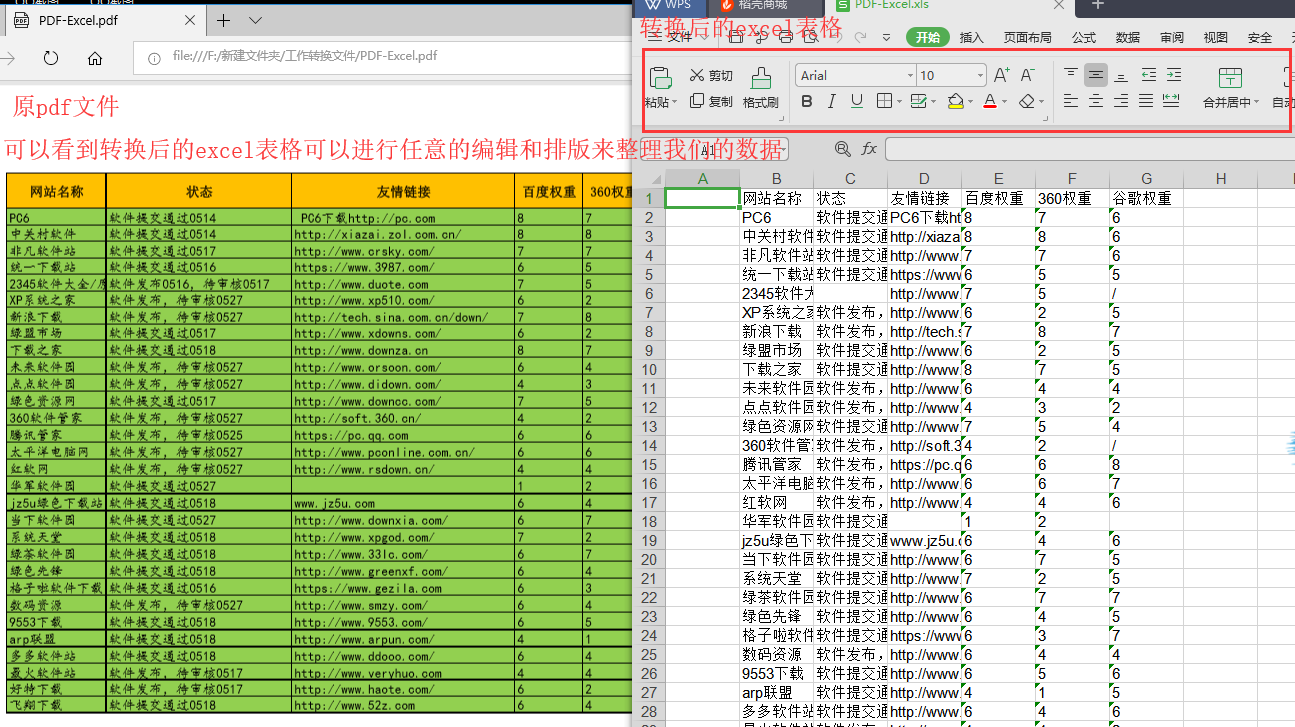Show site info icon in address bar

pos(155,58)
